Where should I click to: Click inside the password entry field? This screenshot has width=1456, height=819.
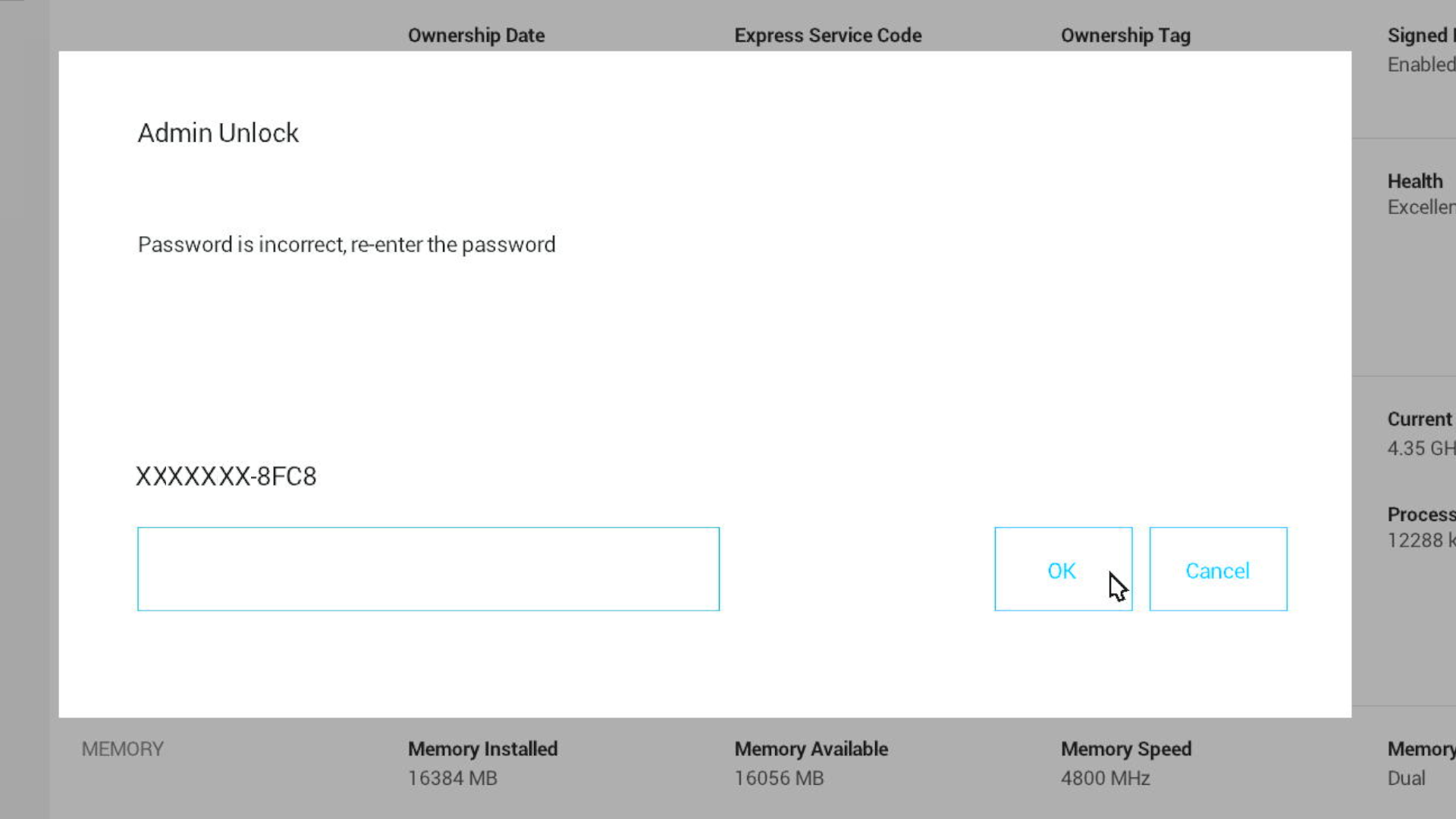coord(428,568)
